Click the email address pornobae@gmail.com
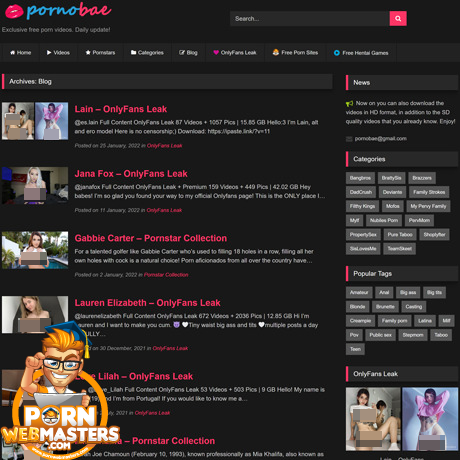 point(381,139)
